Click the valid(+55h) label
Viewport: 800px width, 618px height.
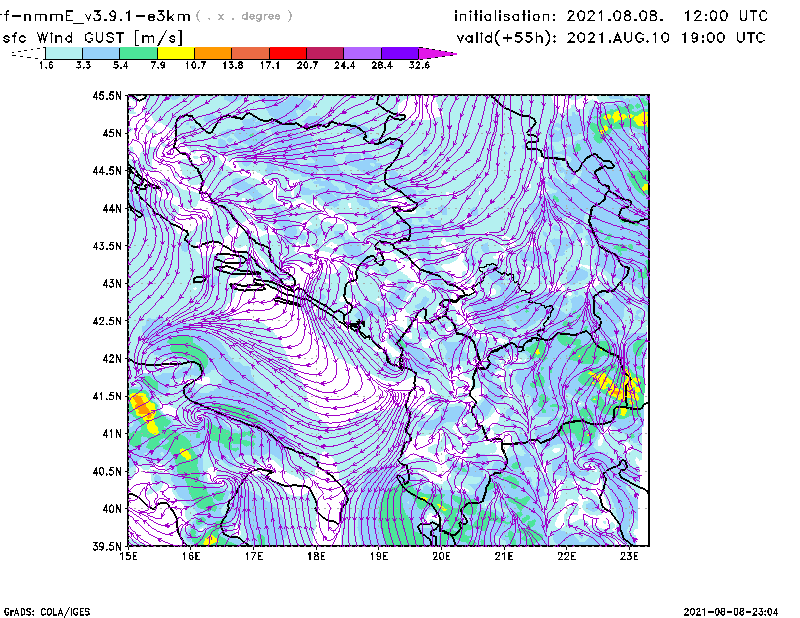(x=507, y=38)
